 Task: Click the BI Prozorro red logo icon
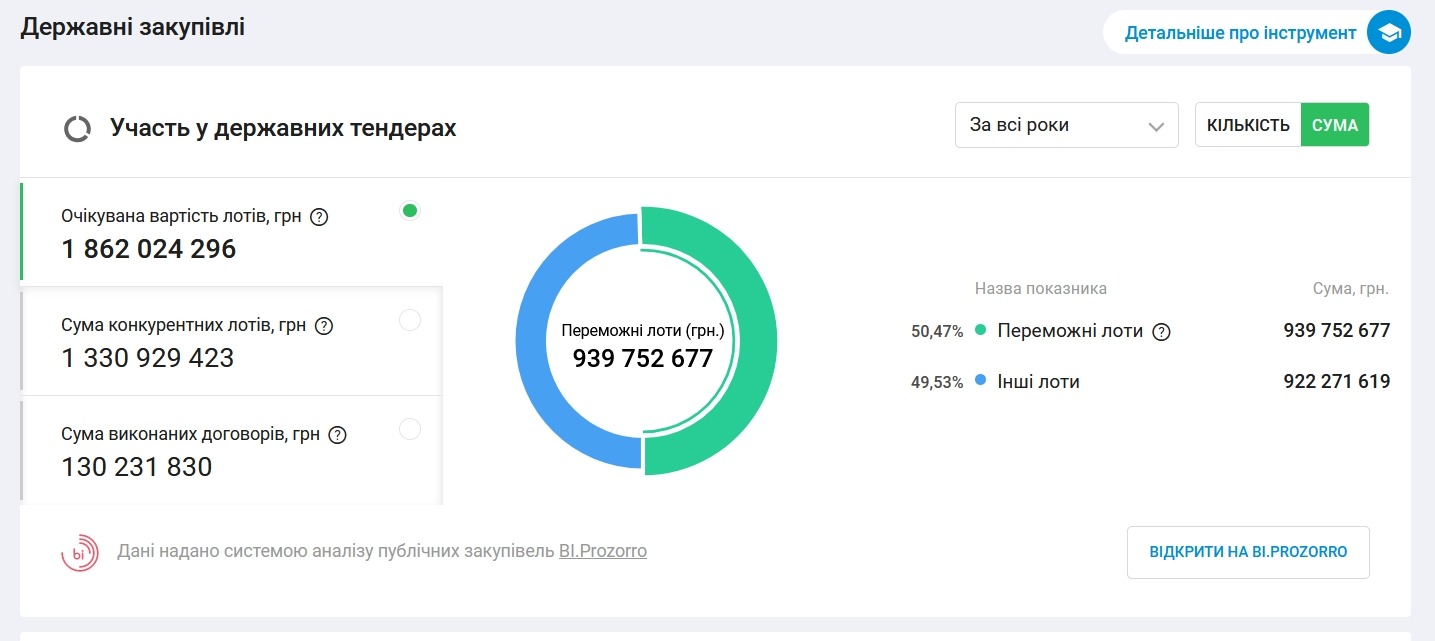pos(80,552)
